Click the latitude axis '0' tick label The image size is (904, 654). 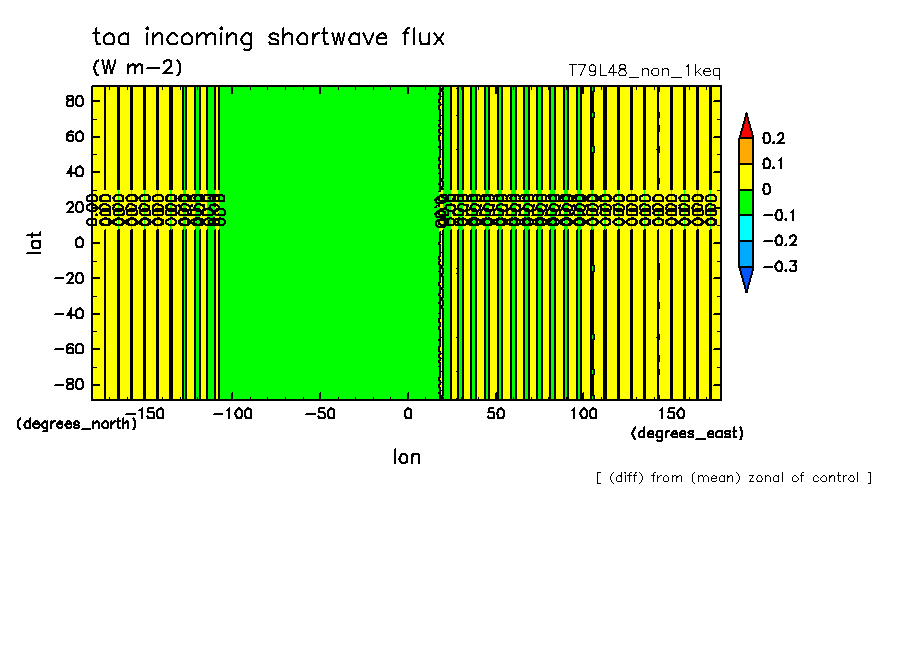80,243
